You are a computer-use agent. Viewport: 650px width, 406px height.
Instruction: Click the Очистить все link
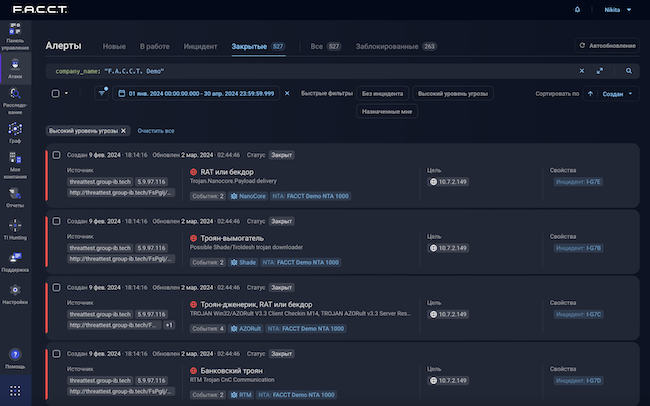(x=156, y=131)
